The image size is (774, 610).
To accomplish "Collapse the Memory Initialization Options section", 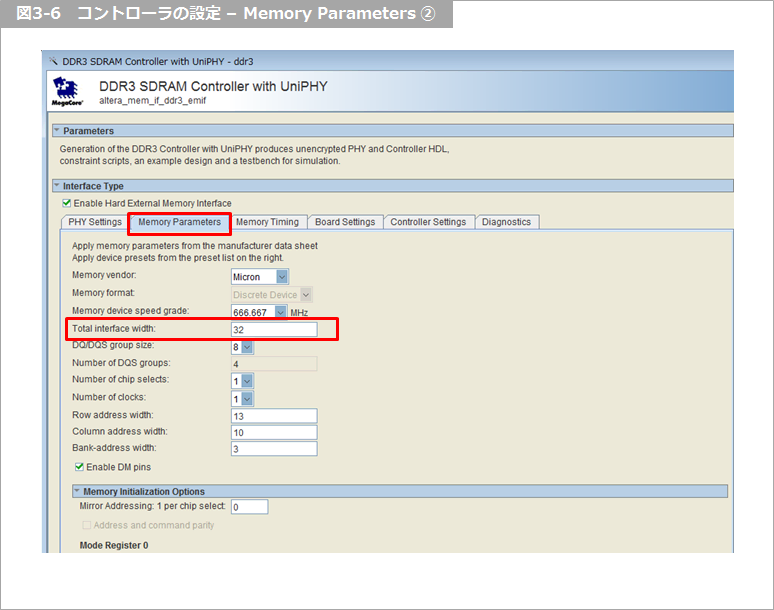I will [77, 491].
